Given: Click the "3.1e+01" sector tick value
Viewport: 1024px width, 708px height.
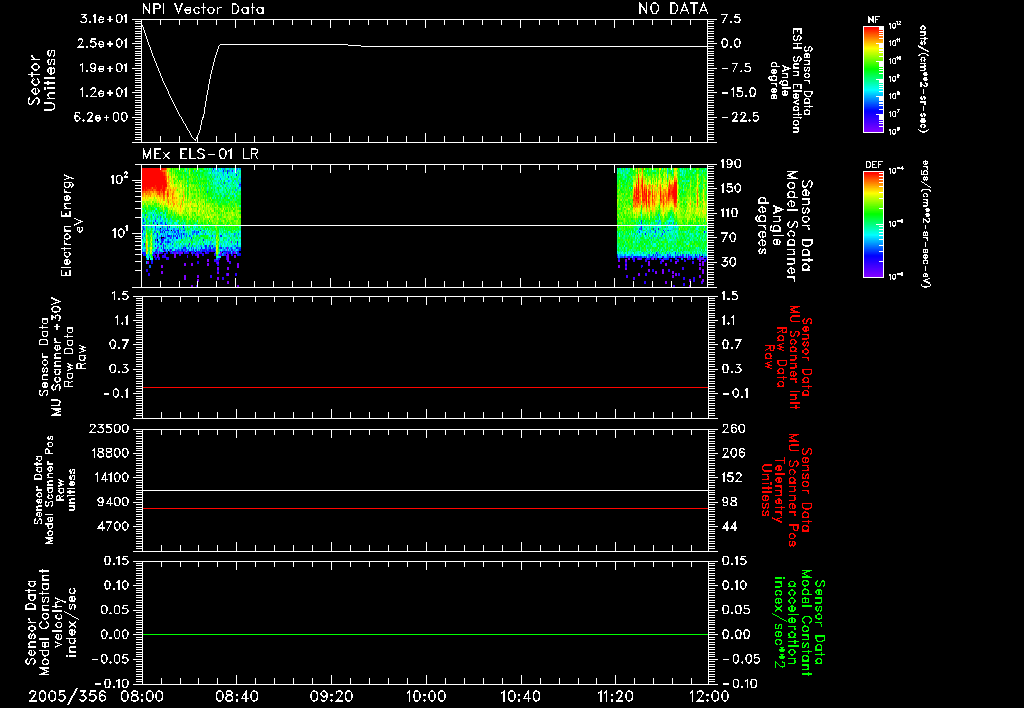Looking at the screenshot, I should pyautogui.click(x=104, y=19).
